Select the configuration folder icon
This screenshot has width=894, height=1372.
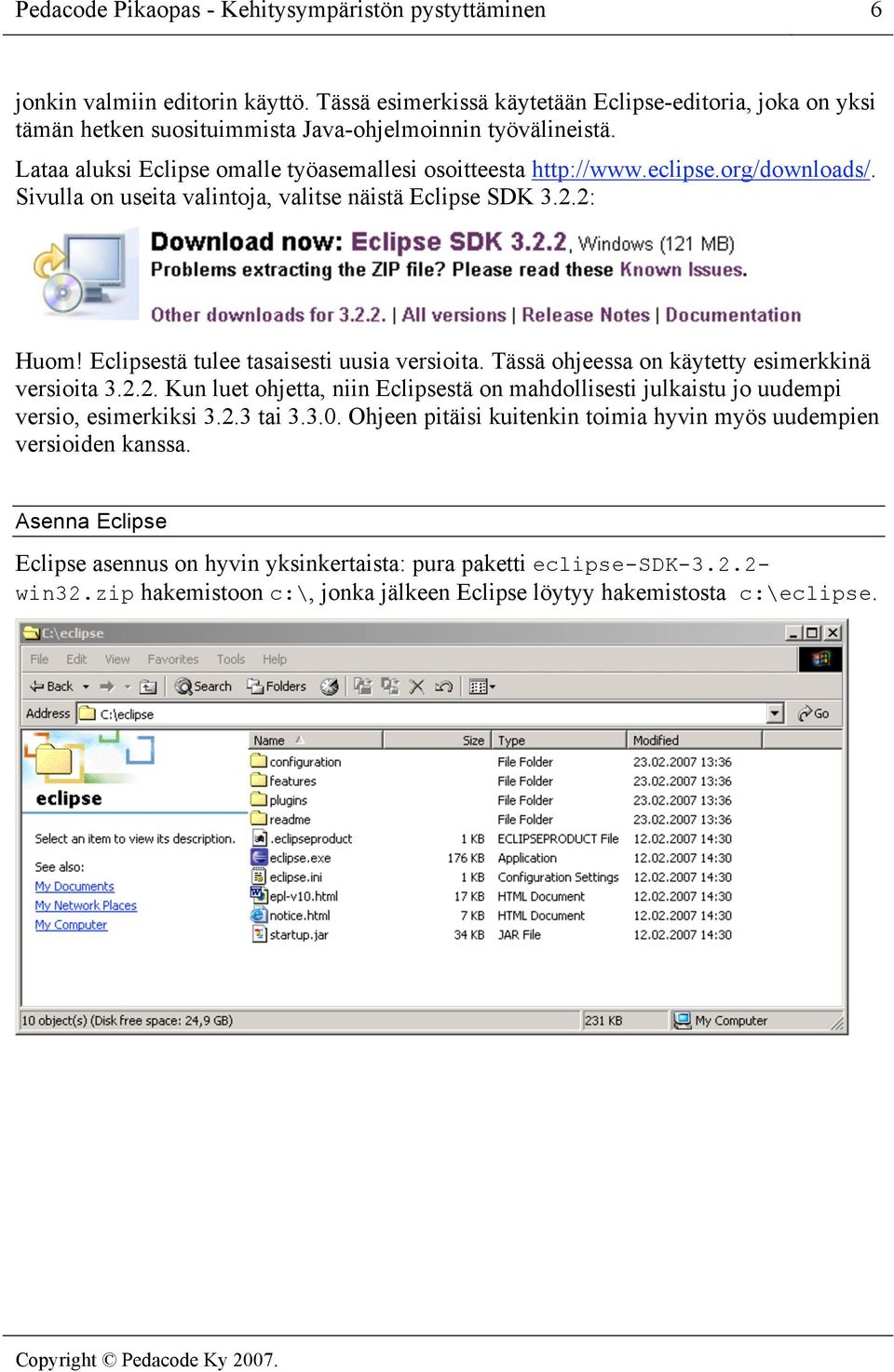(259, 761)
